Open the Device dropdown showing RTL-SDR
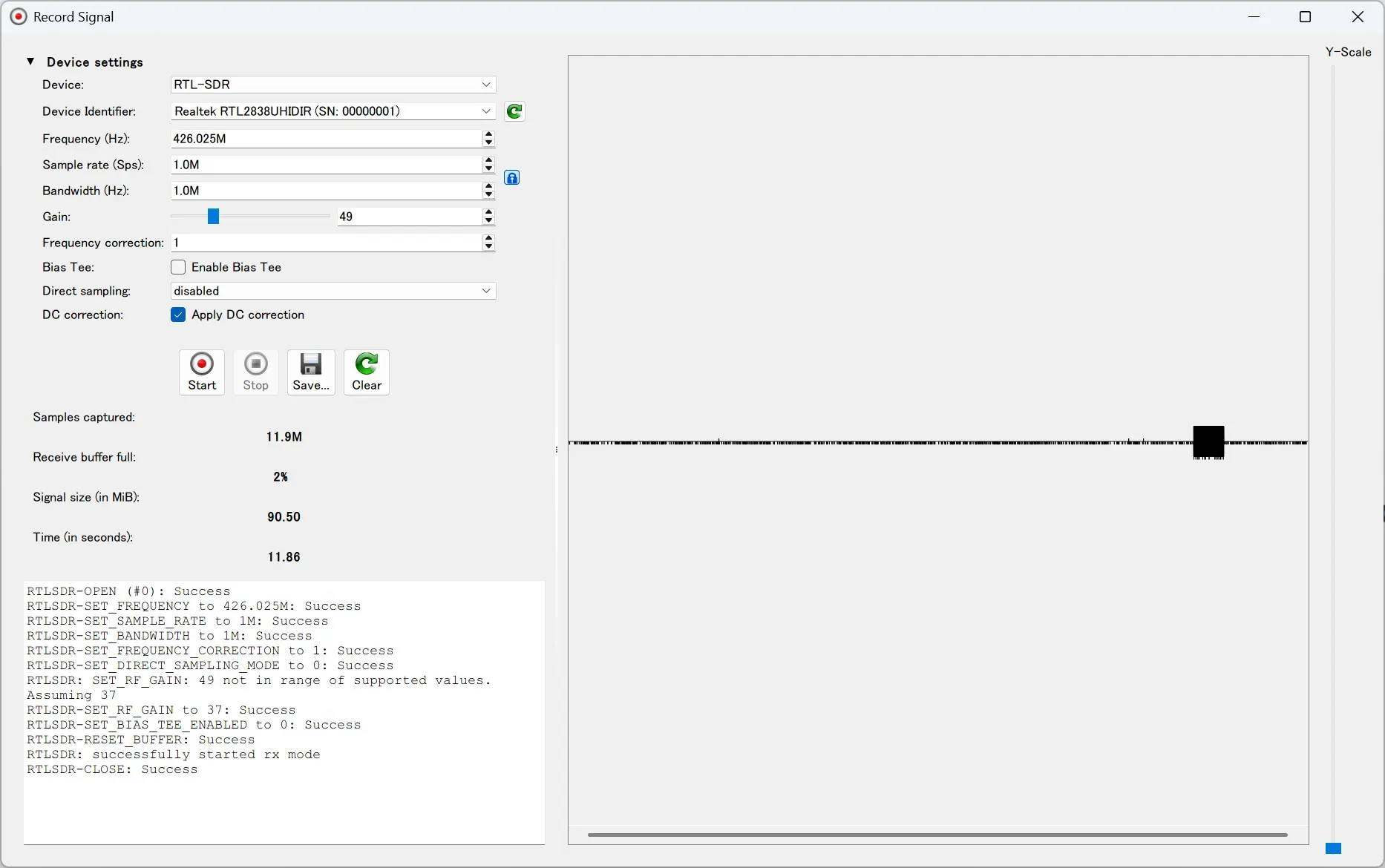The image size is (1385, 868). (x=333, y=85)
